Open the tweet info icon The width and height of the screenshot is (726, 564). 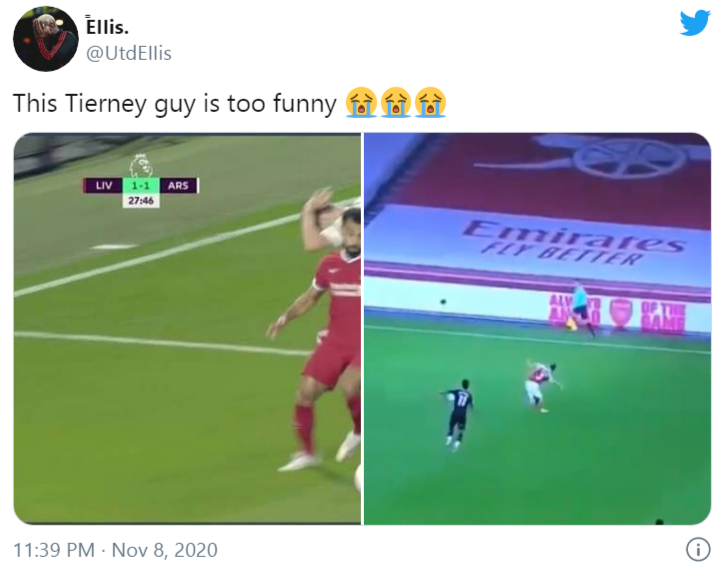697,549
